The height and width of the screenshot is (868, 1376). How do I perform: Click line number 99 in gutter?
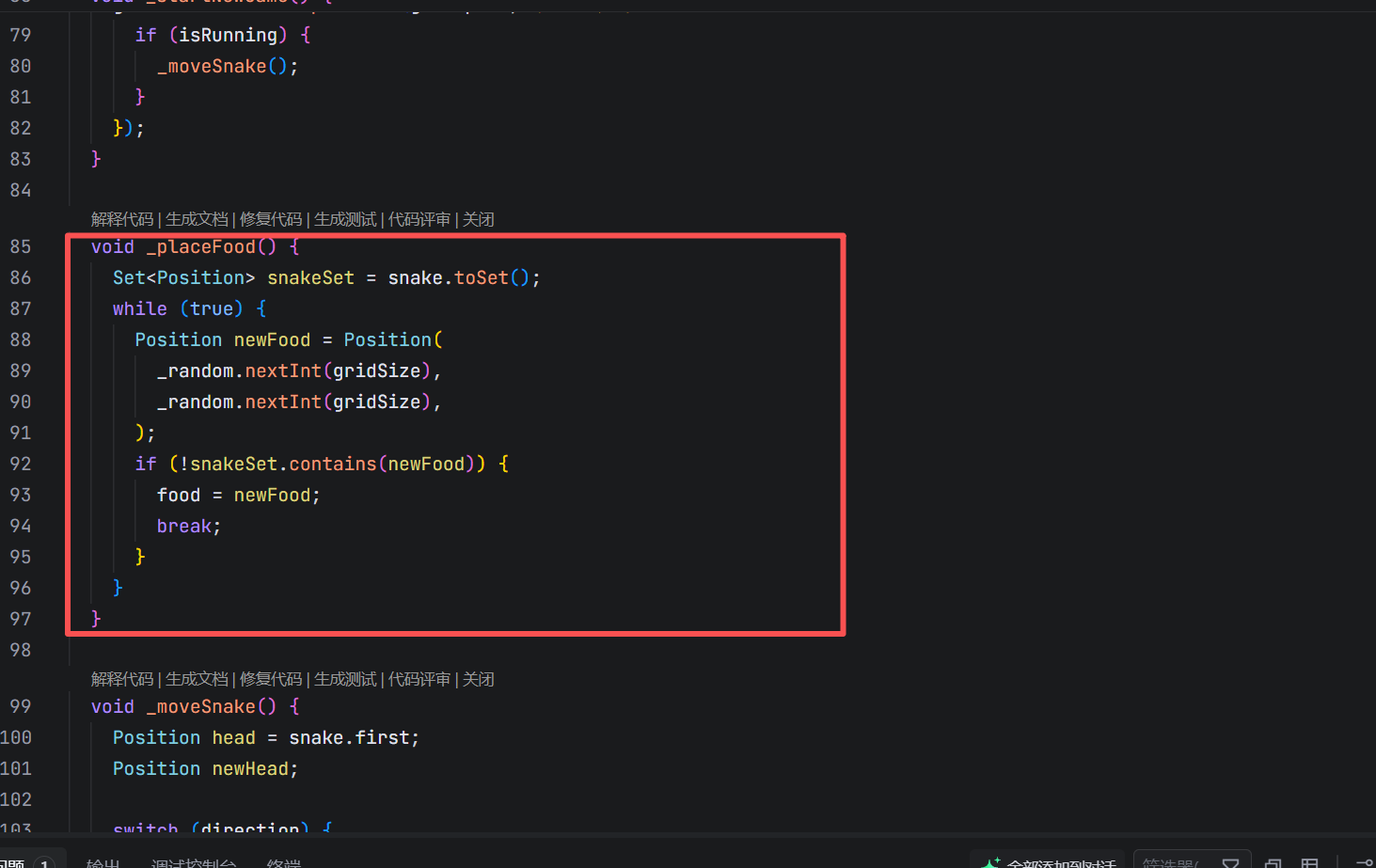click(21, 706)
